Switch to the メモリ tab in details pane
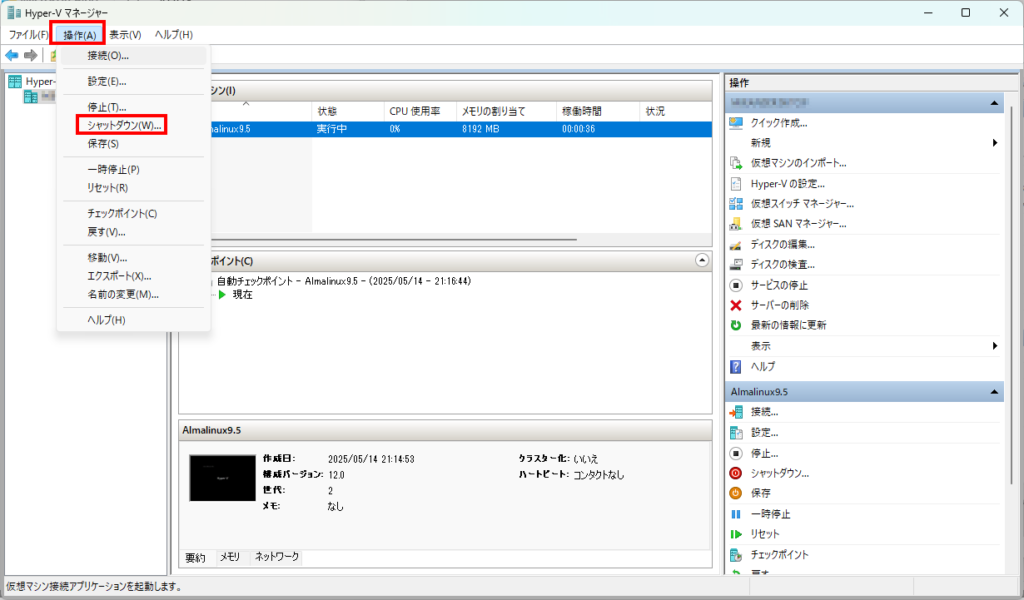The width and height of the screenshot is (1024, 600). click(x=229, y=557)
